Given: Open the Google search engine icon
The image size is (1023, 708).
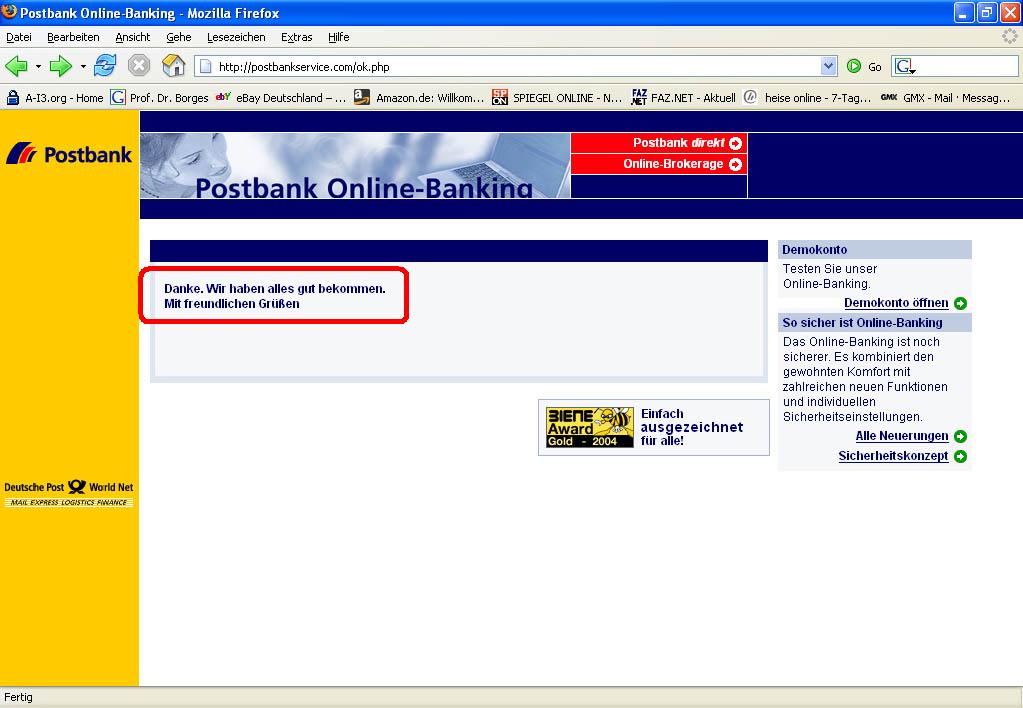Looking at the screenshot, I should pyautogui.click(x=904, y=66).
